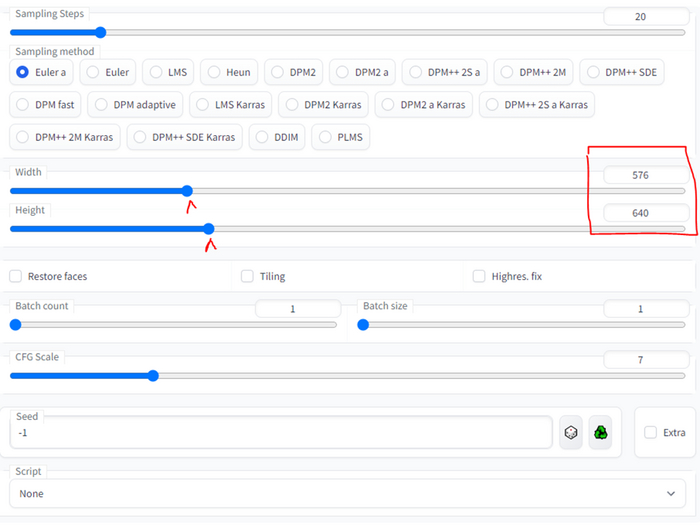Click the Sampling Steps slider handle
The height and width of the screenshot is (525, 700).
pyautogui.click(x=100, y=32)
